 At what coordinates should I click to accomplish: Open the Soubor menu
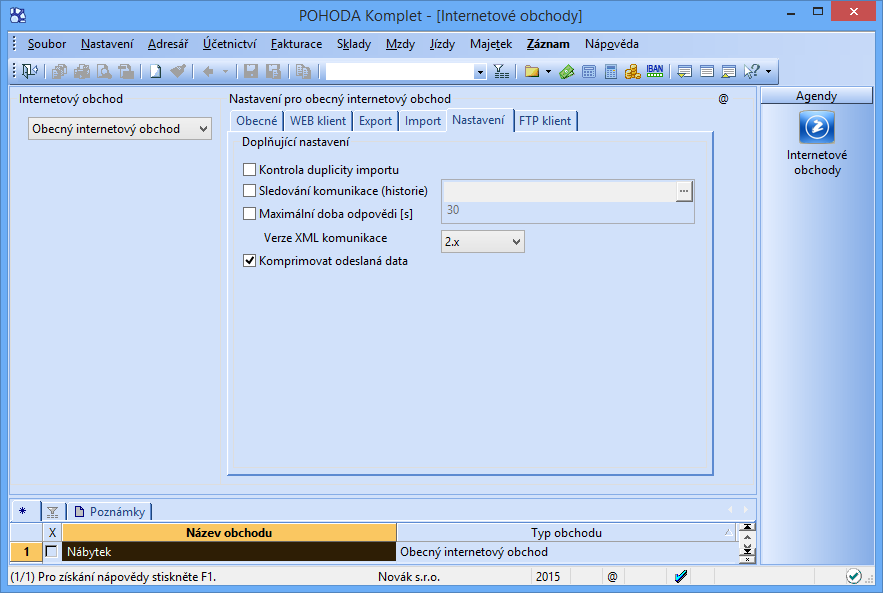coord(47,44)
